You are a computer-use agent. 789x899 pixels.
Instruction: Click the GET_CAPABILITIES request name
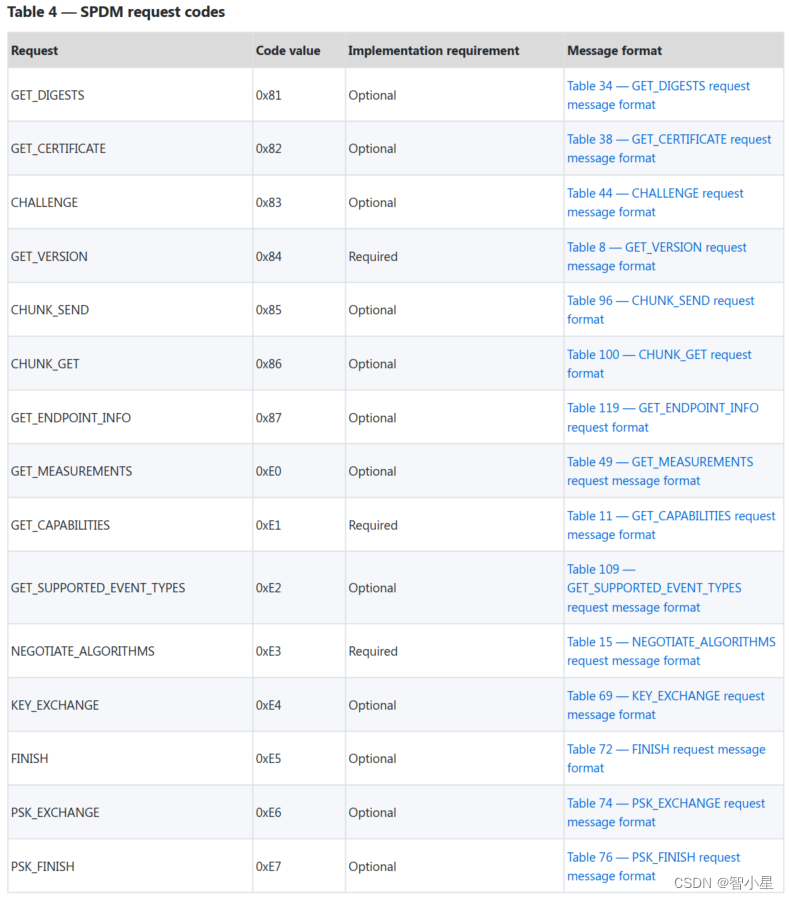pyautogui.click(x=60, y=525)
